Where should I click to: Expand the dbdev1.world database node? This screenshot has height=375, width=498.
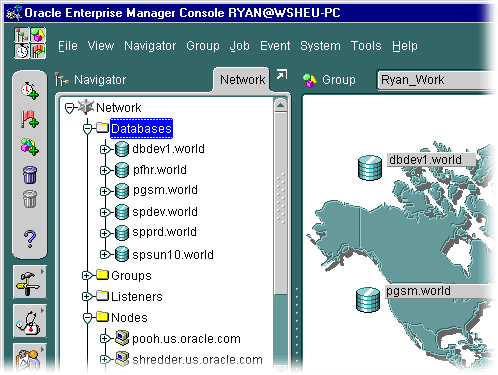[105, 149]
